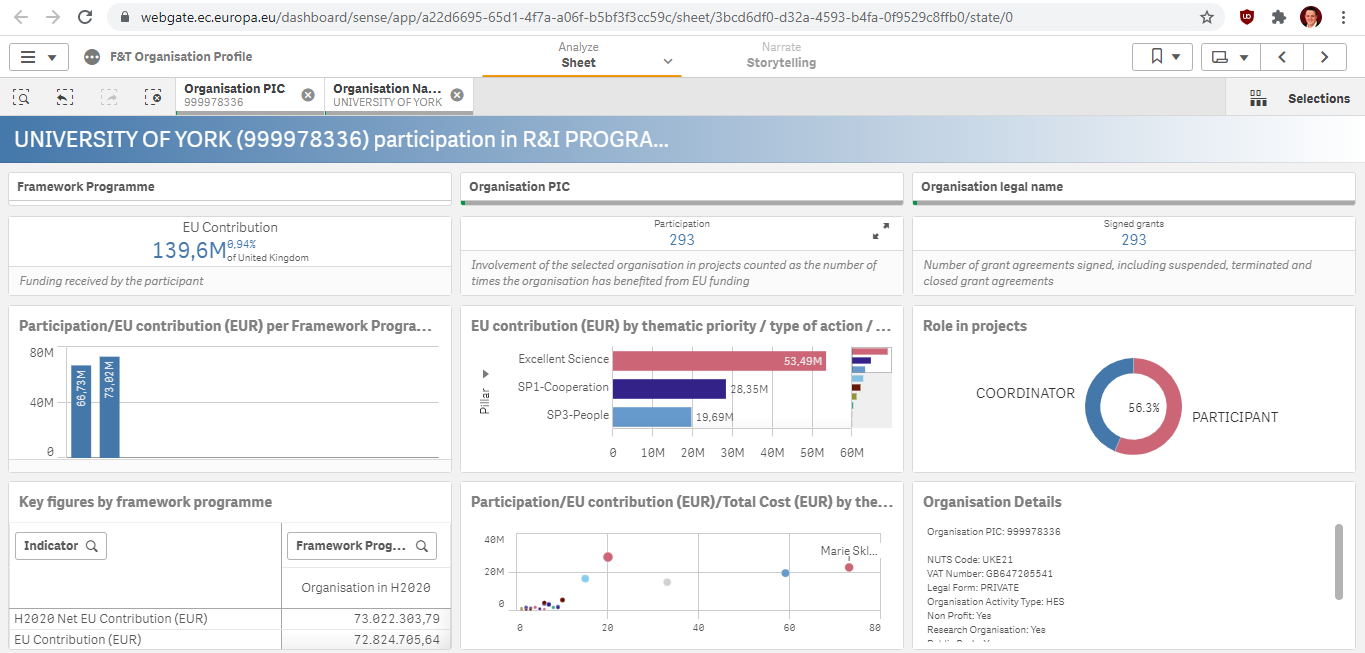The image size is (1365, 653).
Task: Click the Excellent Science red bar
Action: pos(718,360)
